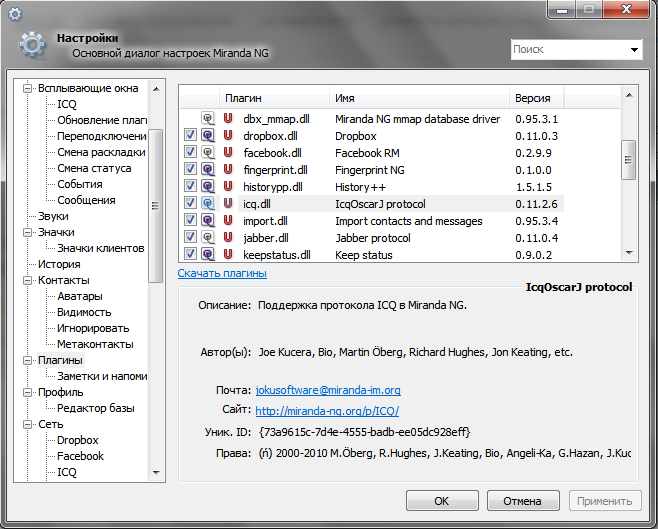Open the Поиск search dropdown arrow
Screen dimensions: 658x529
pyautogui.click(x=634, y=50)
